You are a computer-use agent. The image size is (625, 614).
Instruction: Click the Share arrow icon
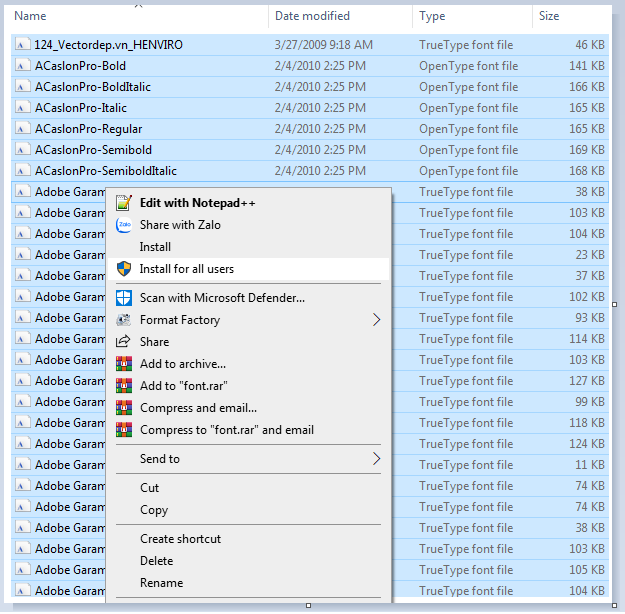124,342
